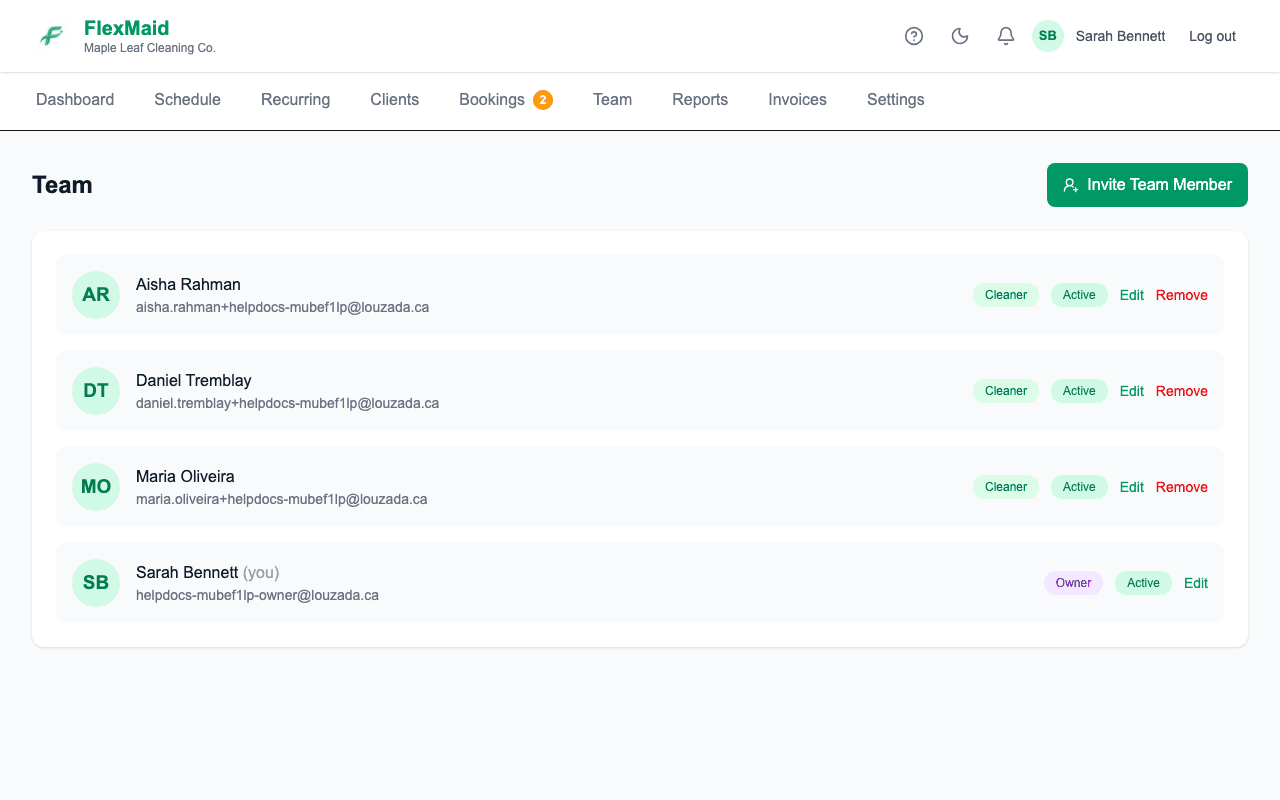The image size is (1280, 800).
Task: Click Sarah Bennett's Active status badge
Action: tap(1143, 583)
